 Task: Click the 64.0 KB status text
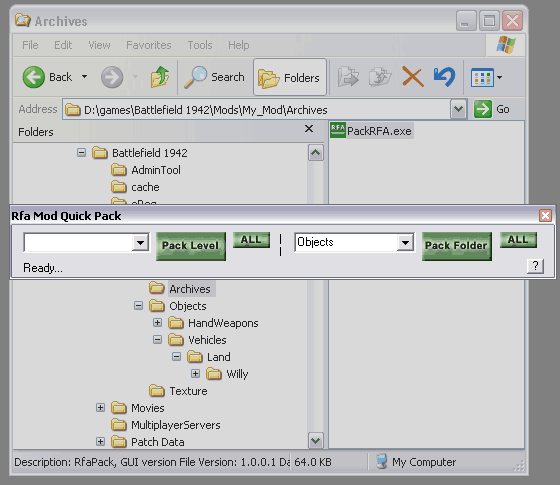coord(313,462)
